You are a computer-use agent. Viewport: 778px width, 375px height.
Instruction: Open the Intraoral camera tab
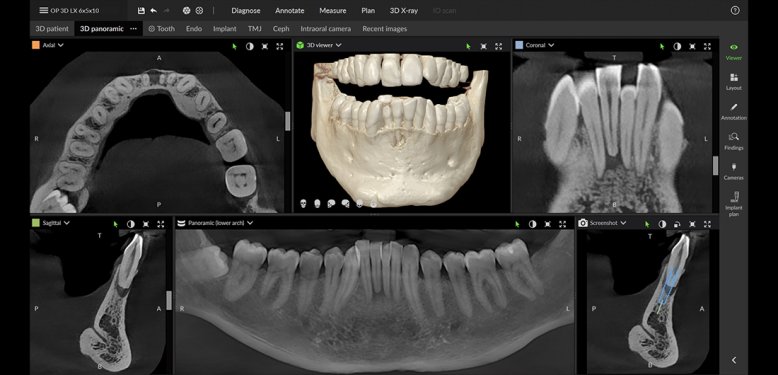click(325, 29)
